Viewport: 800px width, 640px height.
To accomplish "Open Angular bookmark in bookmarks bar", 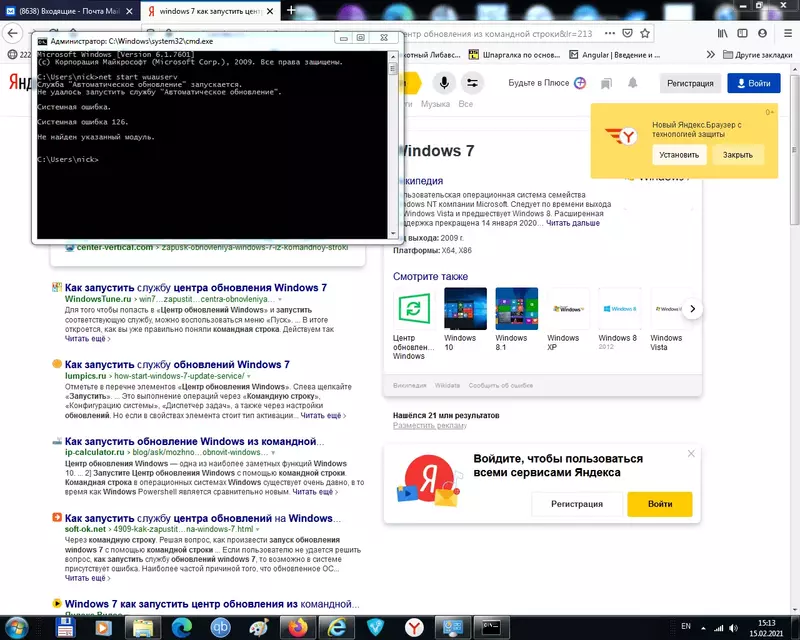I will 615,55.
